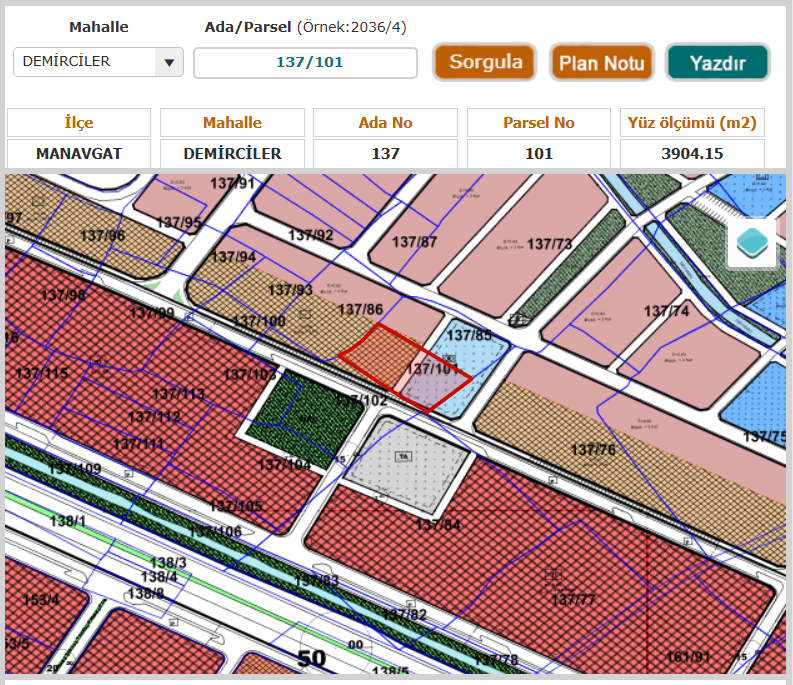
Task: Open the Plan Notu button
Action: [602, 63]
